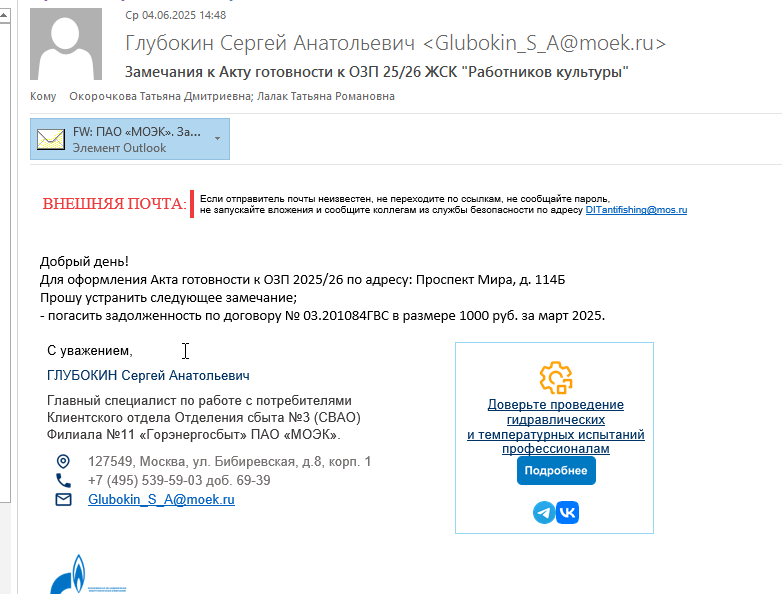Click the greeting Добрый день!

(x=84, y=261)
